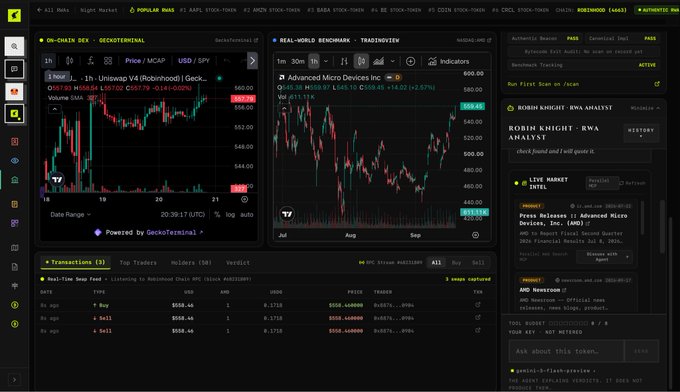Open layout grid icon in GeckoTerminal chart

point(108,61)
